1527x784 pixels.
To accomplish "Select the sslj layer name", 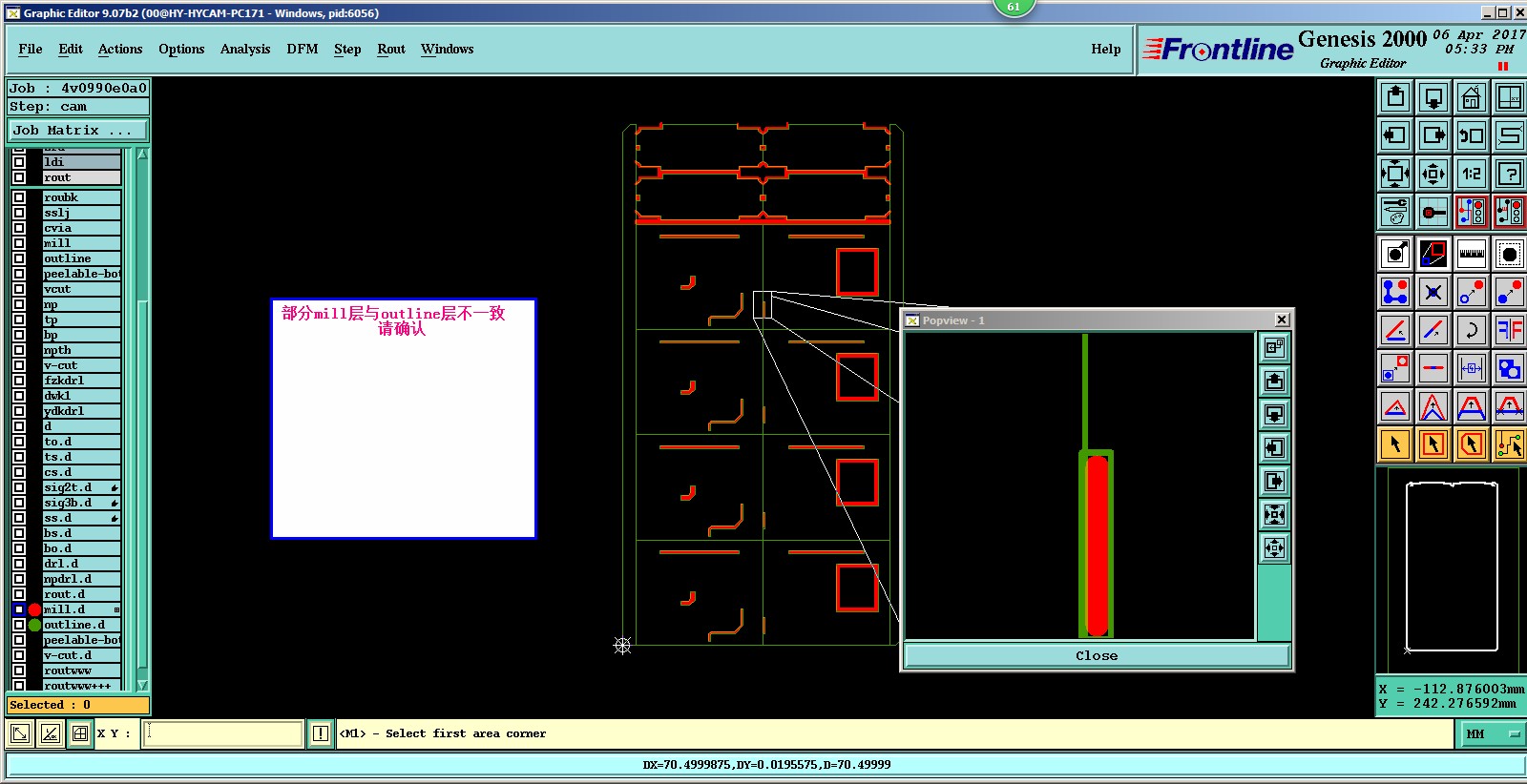I will click(x=82, y=213).
